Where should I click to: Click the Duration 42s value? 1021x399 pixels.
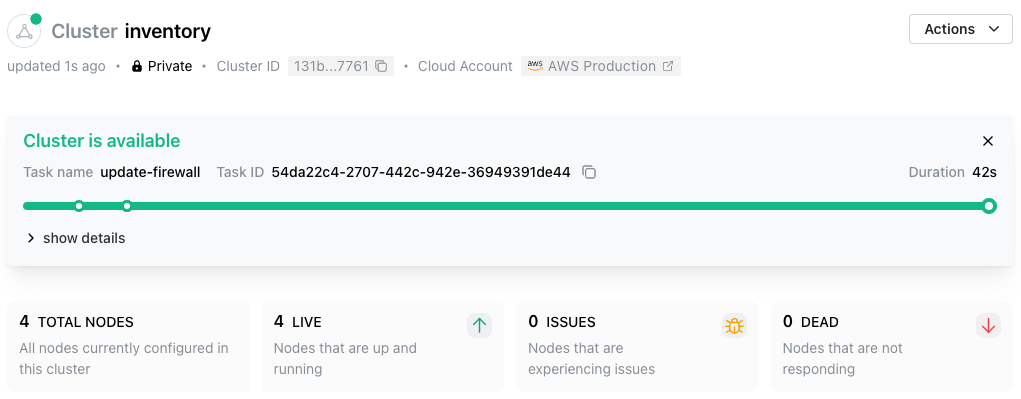[985, 172]
